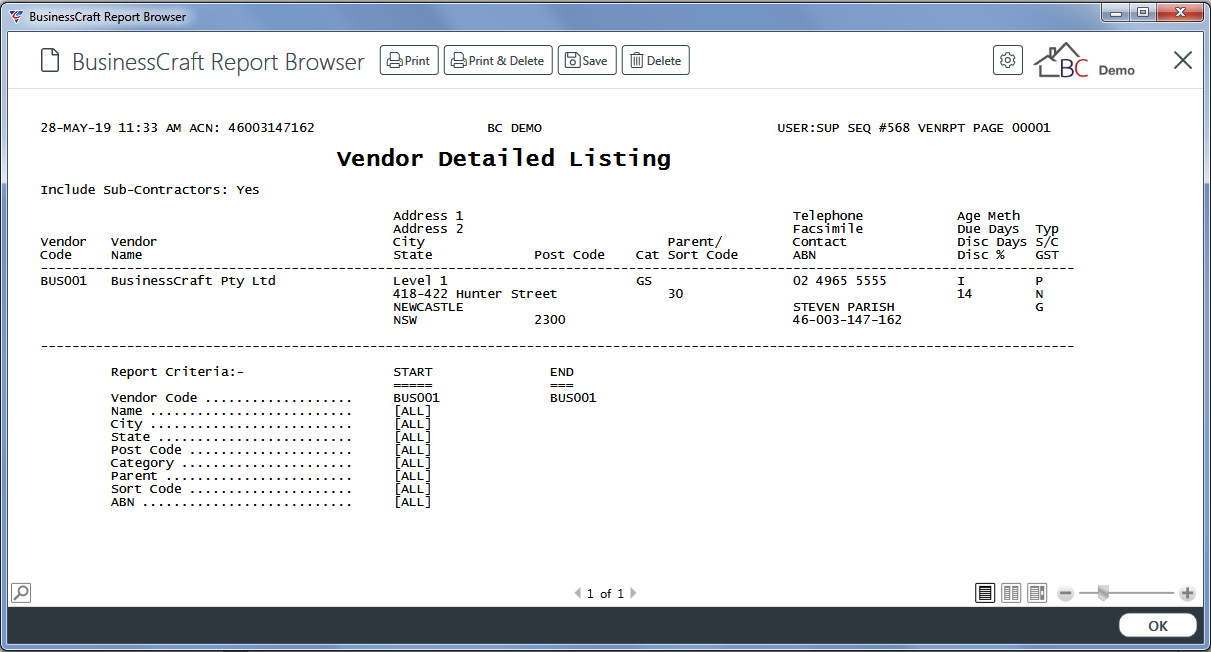
Task: Click the 'Report Criteria:-' heading
Action: pos(178,372)
